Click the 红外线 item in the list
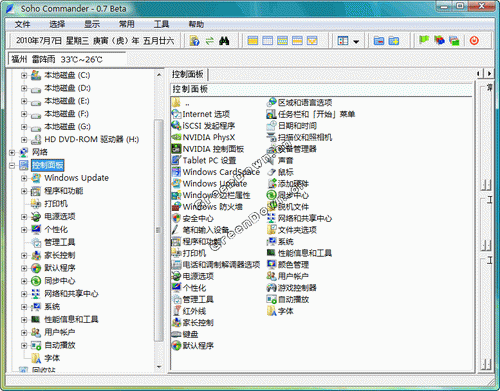 (189, 311)
